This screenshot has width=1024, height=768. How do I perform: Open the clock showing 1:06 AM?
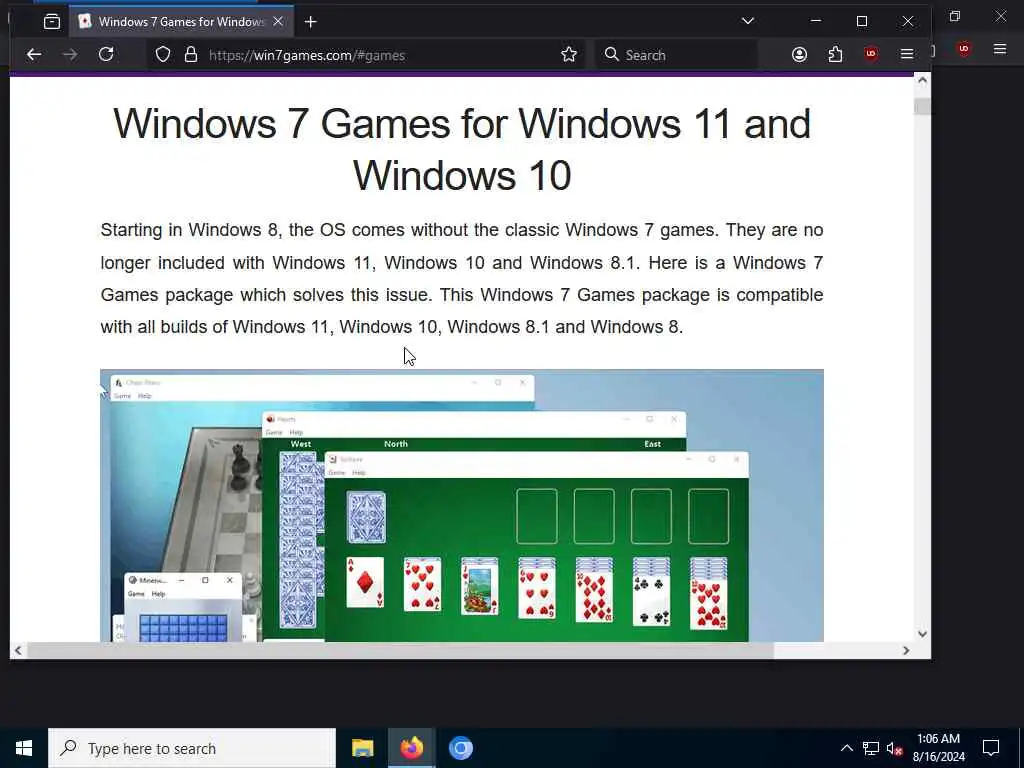(938, 748)
